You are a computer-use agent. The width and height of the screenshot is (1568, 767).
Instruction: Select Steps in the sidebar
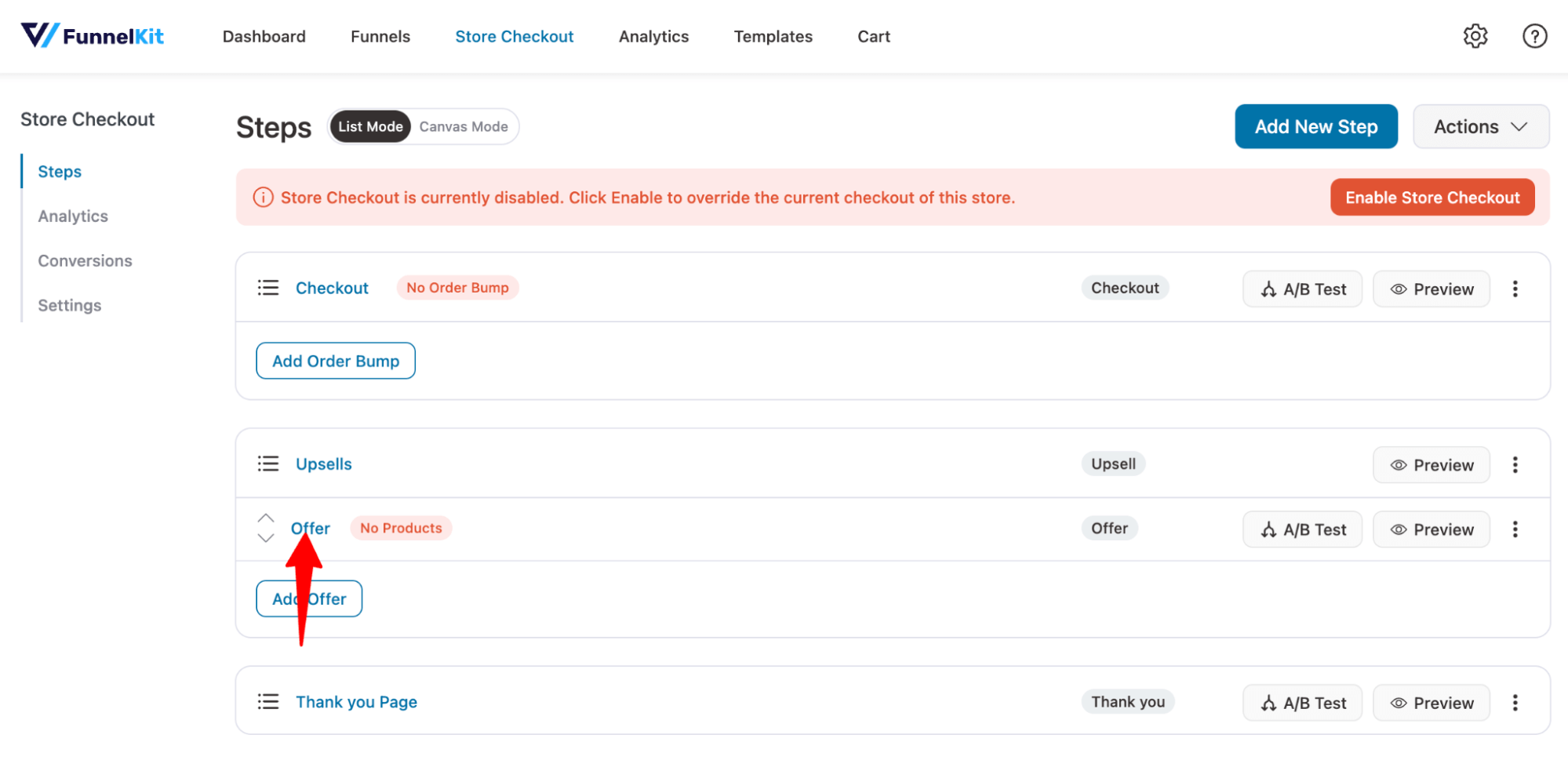point(60,171)
